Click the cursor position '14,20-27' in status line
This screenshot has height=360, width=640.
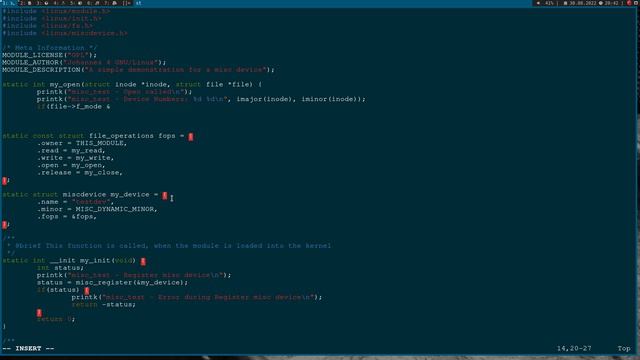(x=574, y=349)
